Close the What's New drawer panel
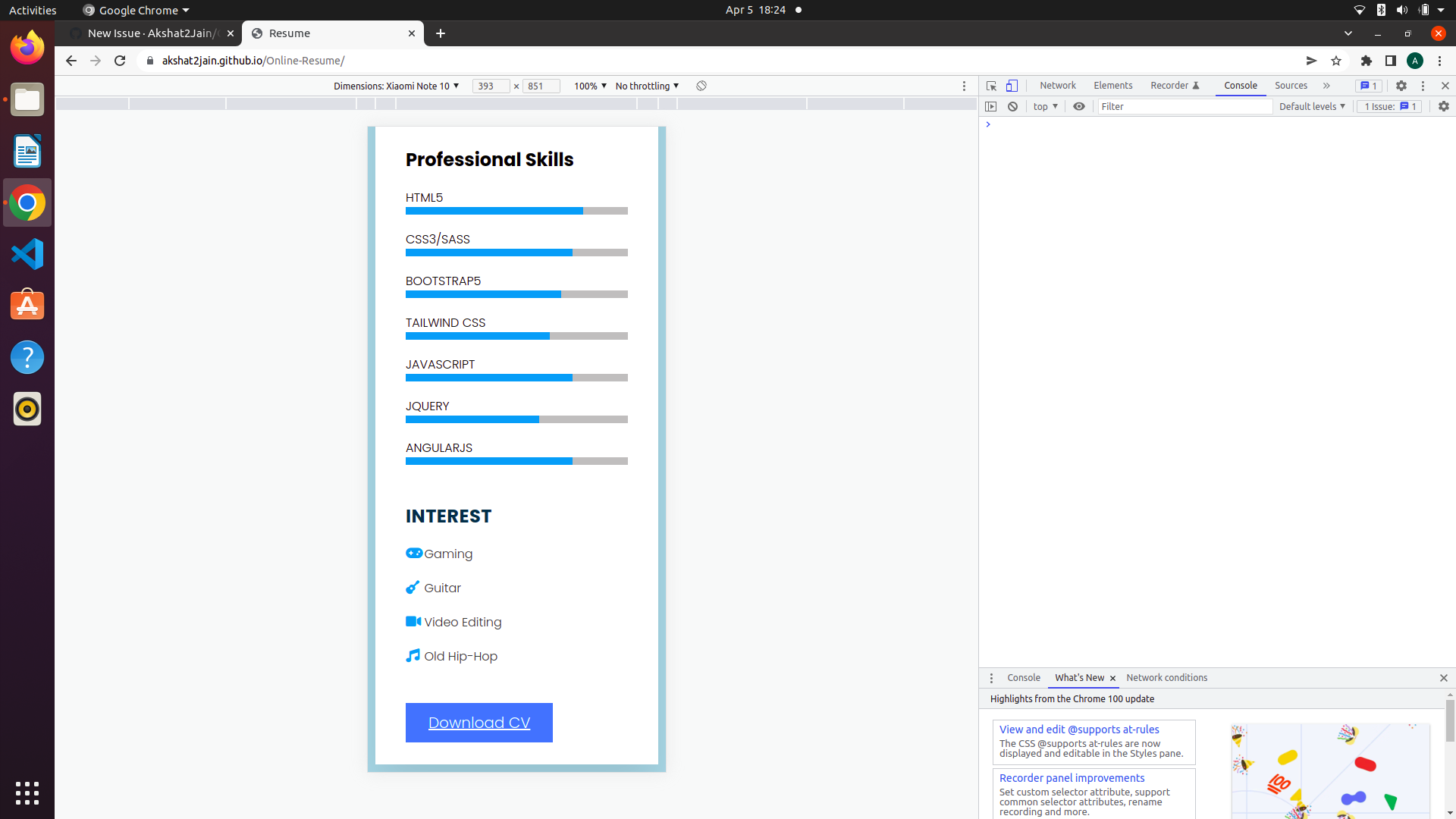Screen dimensions: 1456x819 coord(1442,678)
